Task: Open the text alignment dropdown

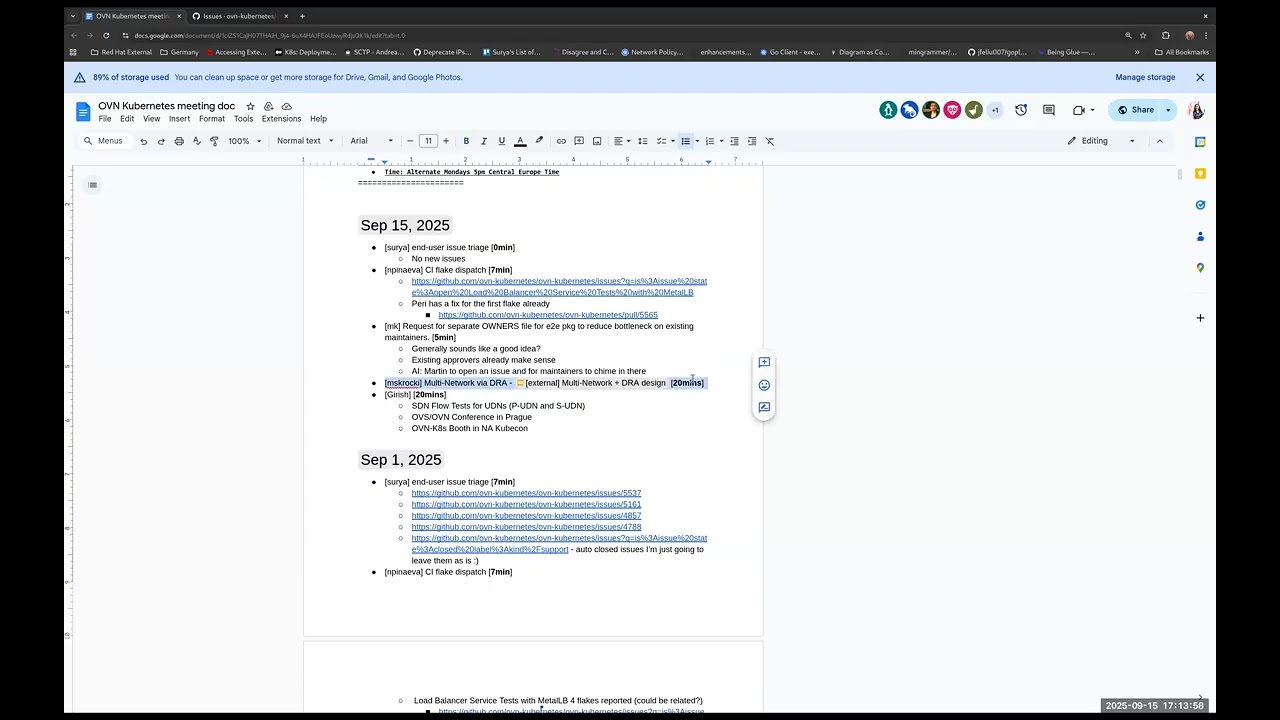Action: point(622,141)
